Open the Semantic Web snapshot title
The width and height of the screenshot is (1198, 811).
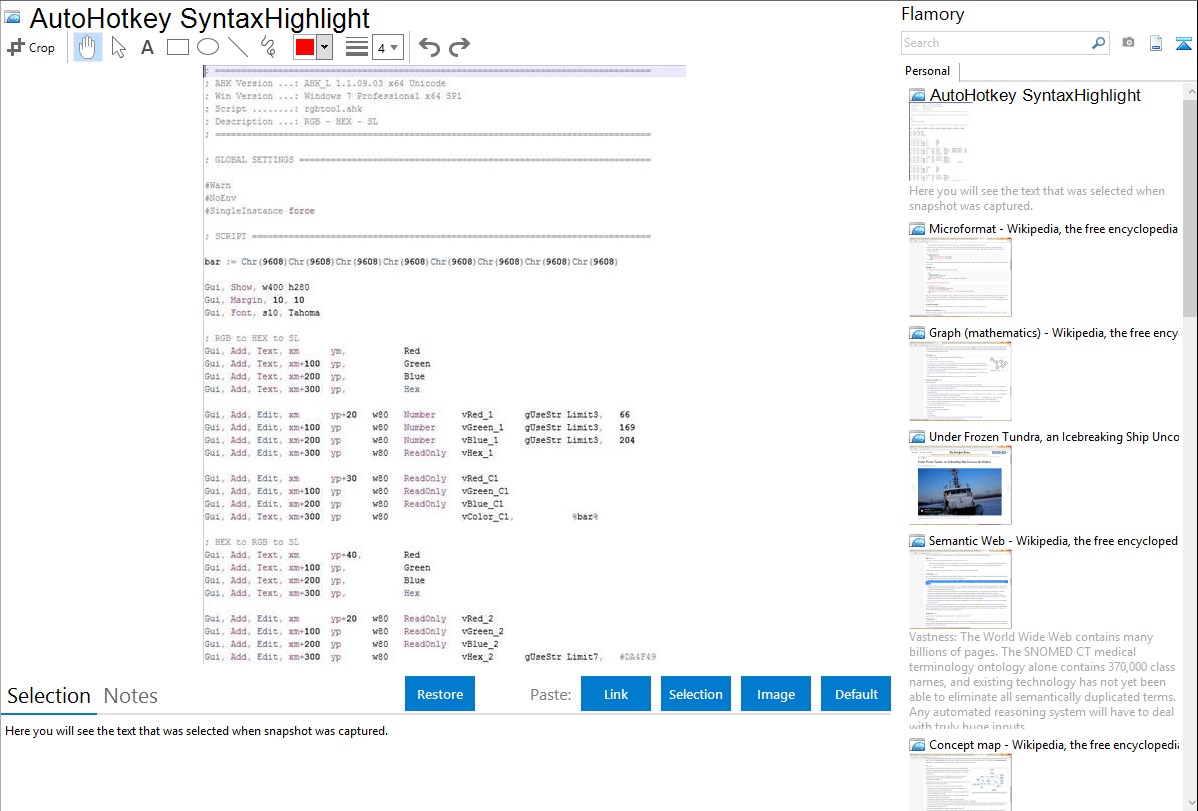click(1053, 540)
